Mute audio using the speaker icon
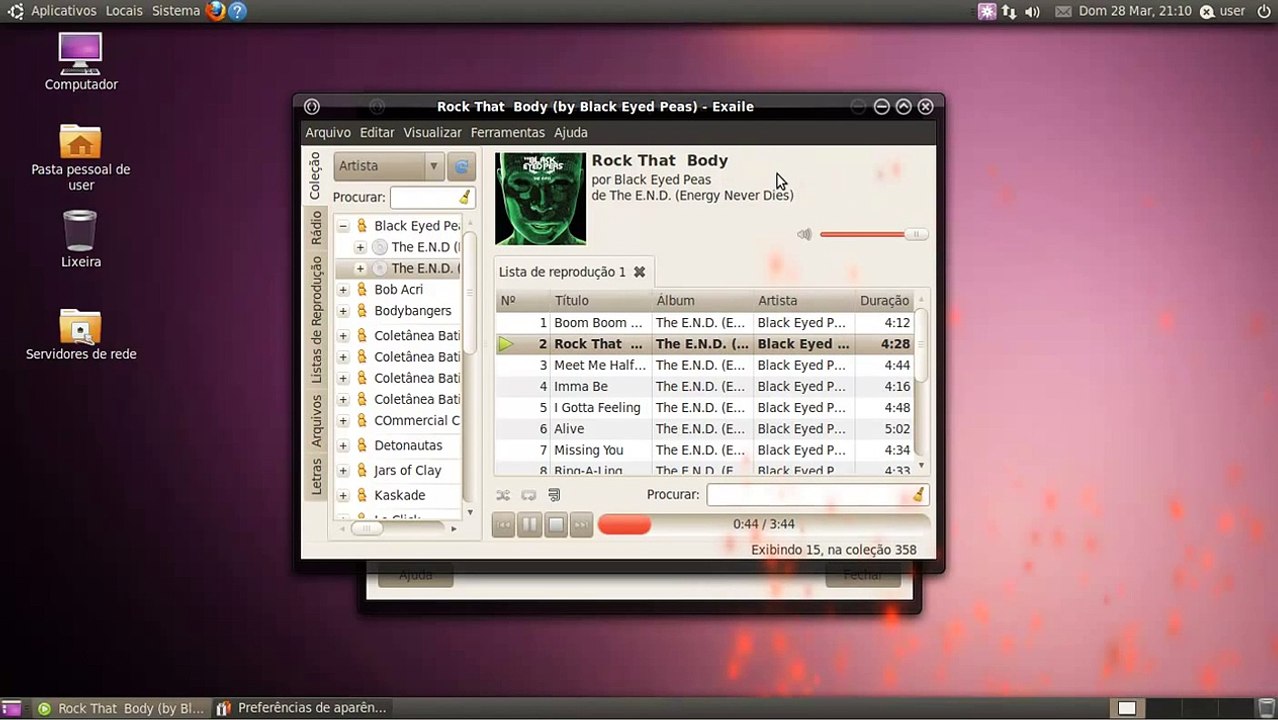 (804, 234)
